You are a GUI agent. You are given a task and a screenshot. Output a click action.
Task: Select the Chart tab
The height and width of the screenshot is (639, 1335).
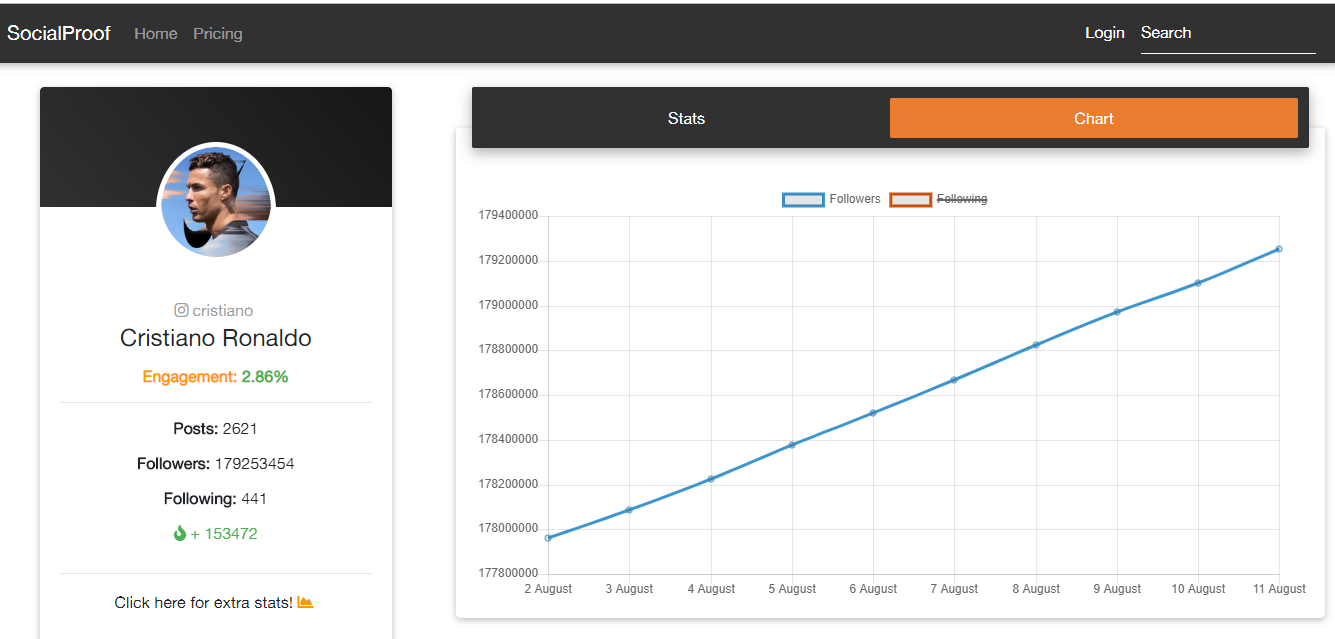1093,117
